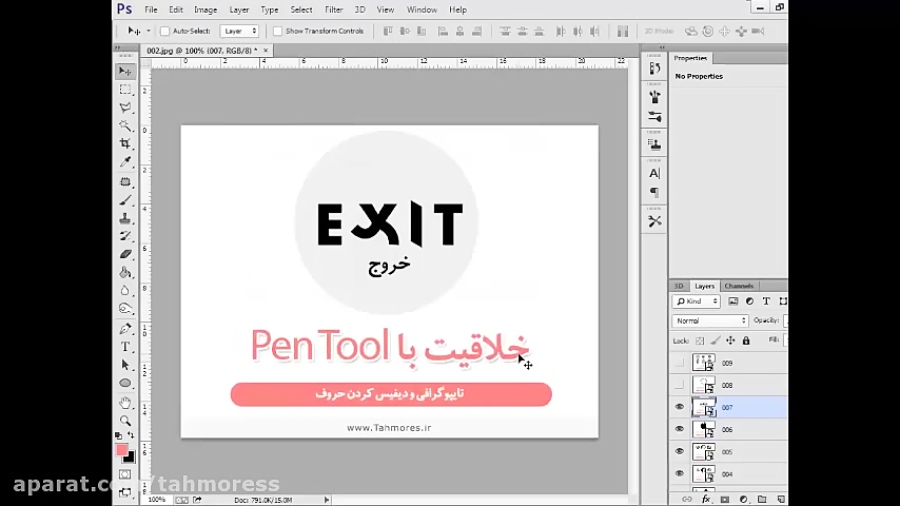Click the 100% zoom level field

[x=157, y=500]
